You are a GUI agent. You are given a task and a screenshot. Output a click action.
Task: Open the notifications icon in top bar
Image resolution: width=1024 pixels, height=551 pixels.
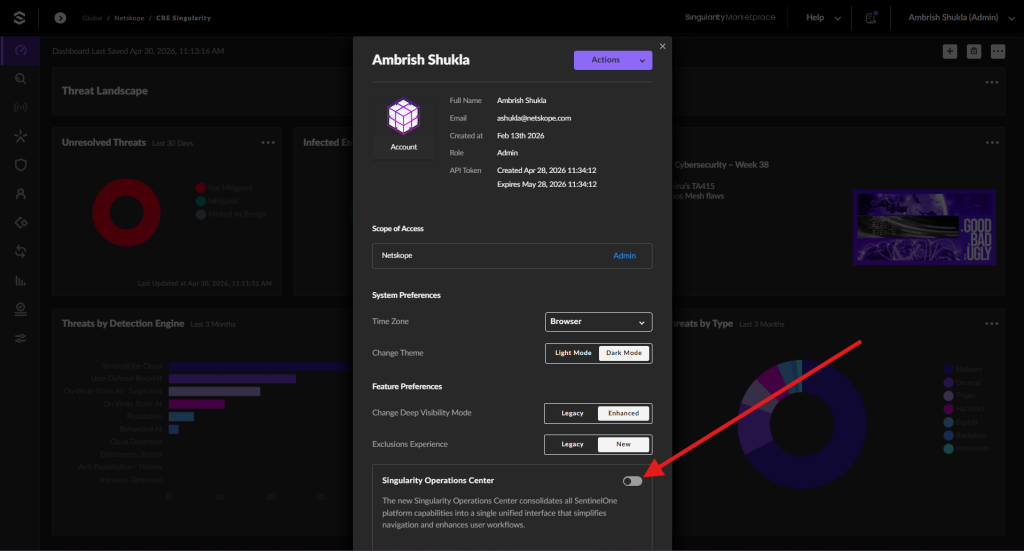point(871,18)
